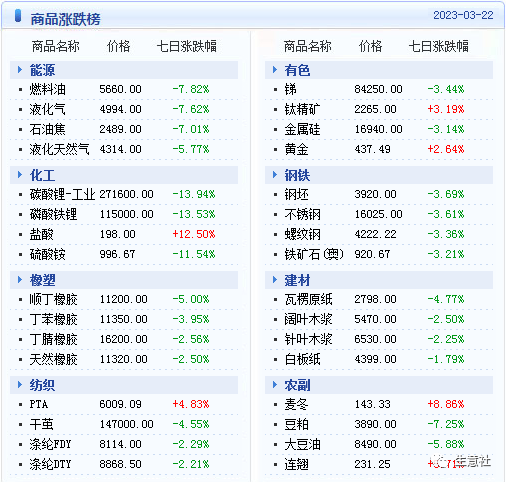Click the 干茧 price 147000.00
Viewport: 506px width, 482px height.
coord(127,424)
